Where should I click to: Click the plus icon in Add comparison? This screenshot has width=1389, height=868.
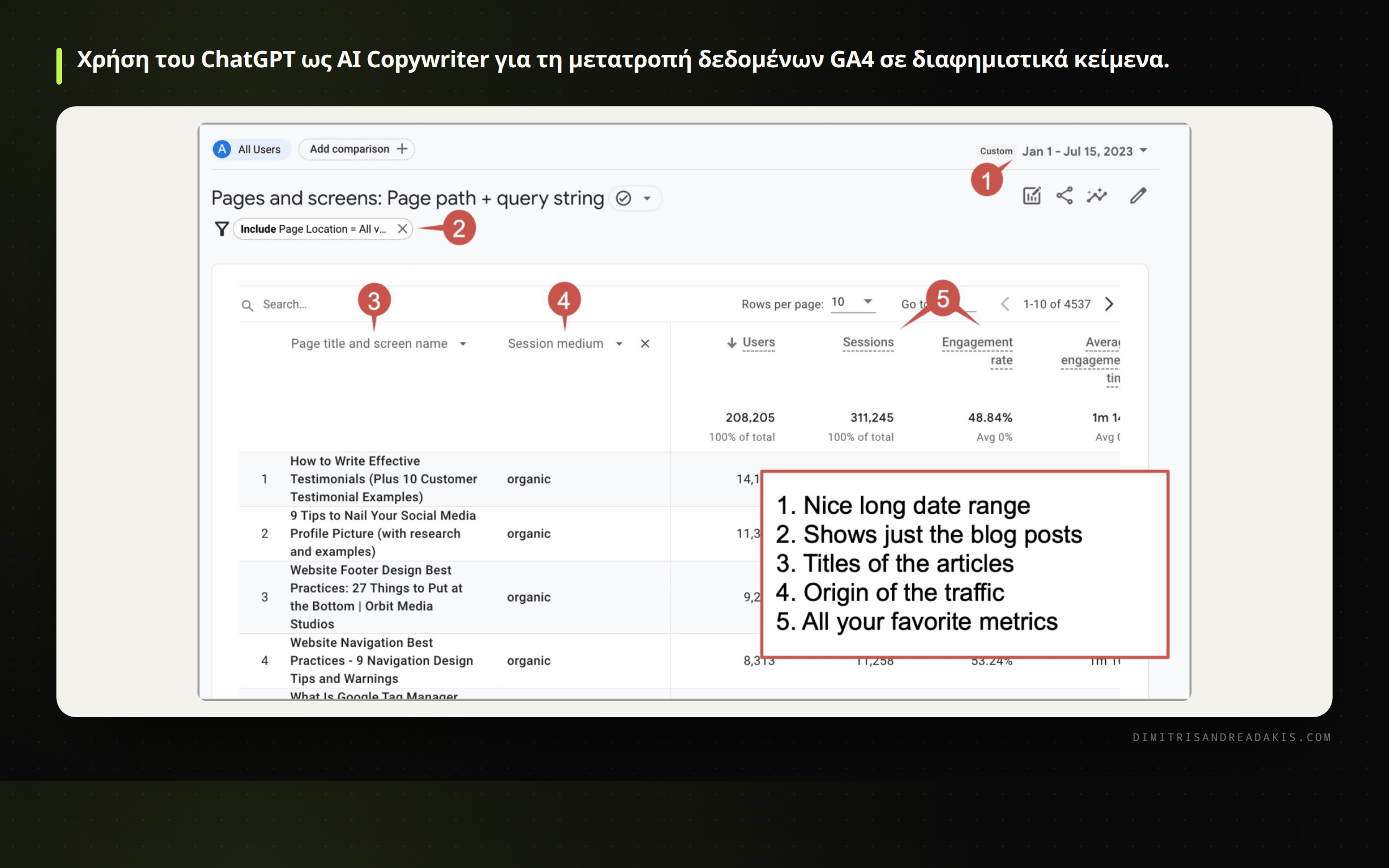point(403,149)
